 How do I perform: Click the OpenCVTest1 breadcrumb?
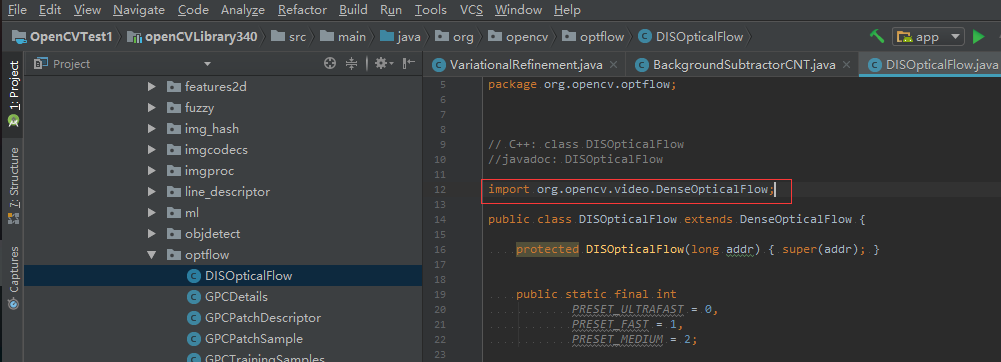[x=62, y=37]
